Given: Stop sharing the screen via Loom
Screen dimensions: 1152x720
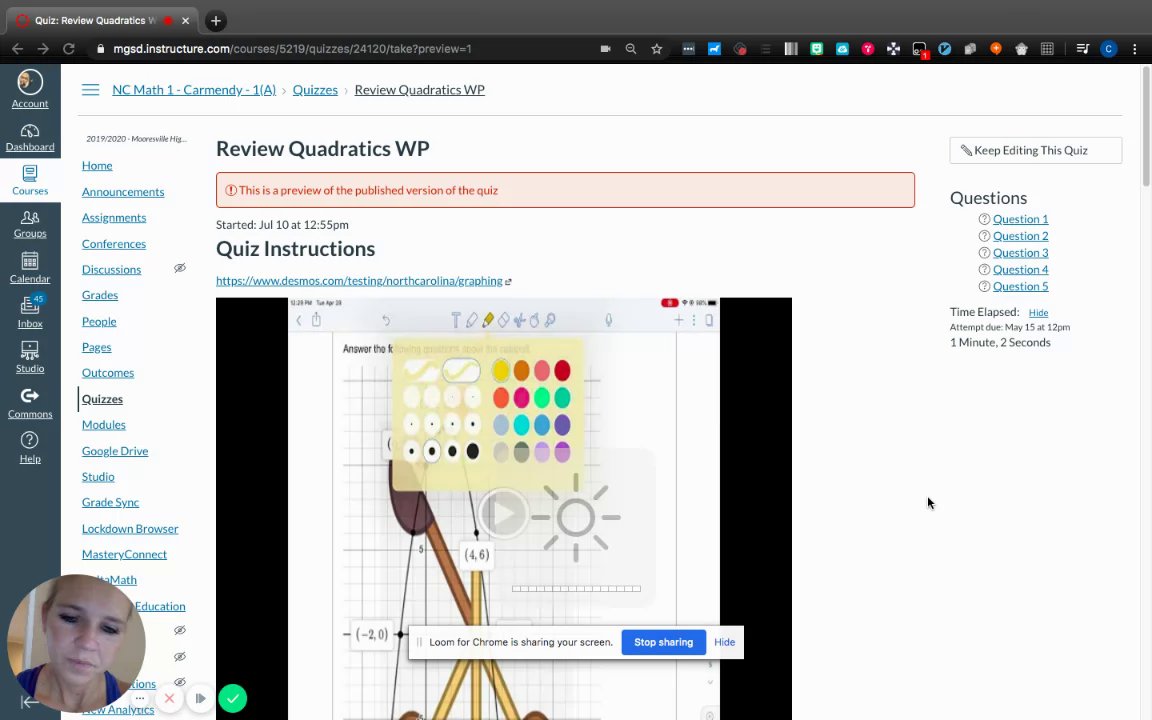Looking at the screenshot, I should (663, 642).
